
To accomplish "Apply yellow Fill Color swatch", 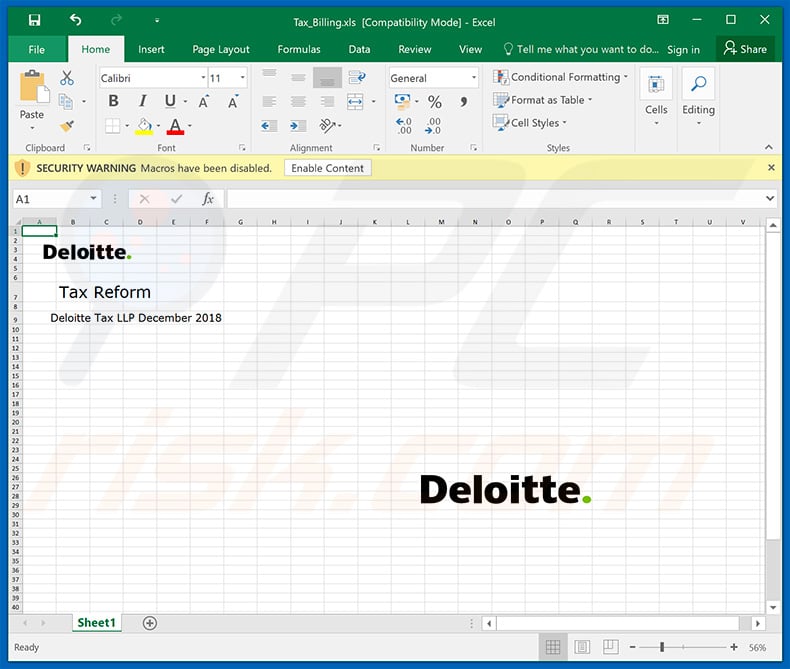I will (x=145, y=126).
